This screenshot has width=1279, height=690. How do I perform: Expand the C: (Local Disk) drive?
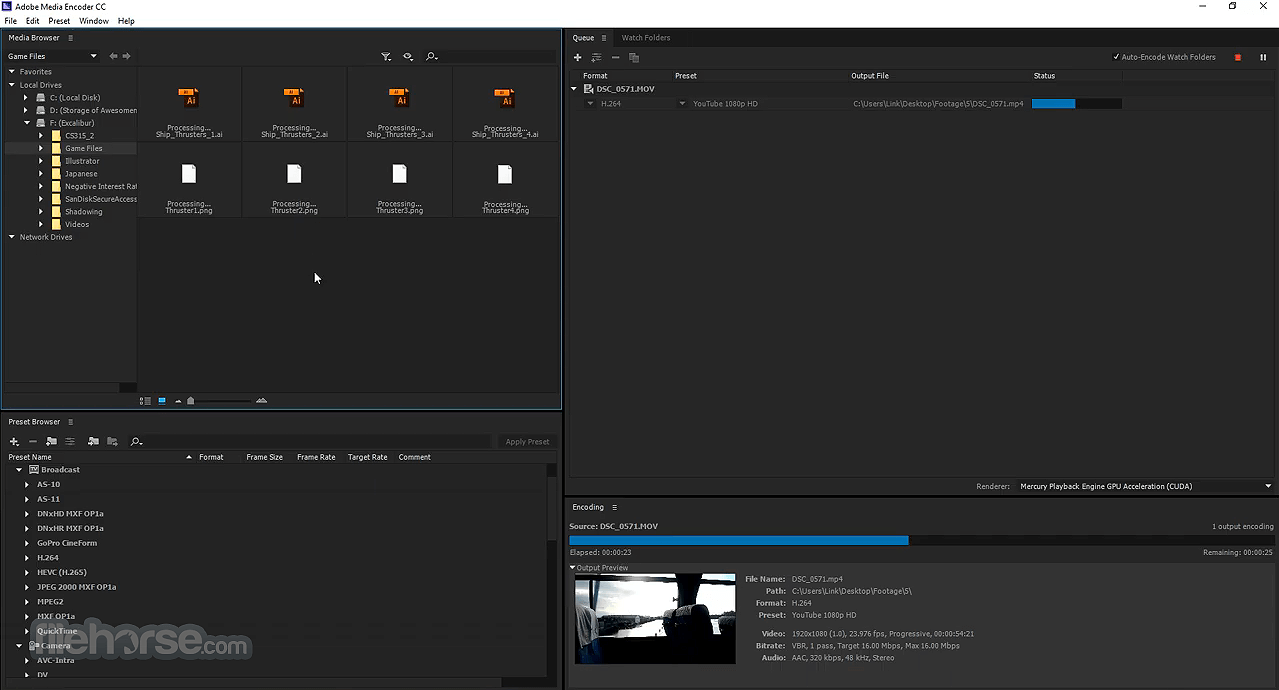tap(27, 98)
